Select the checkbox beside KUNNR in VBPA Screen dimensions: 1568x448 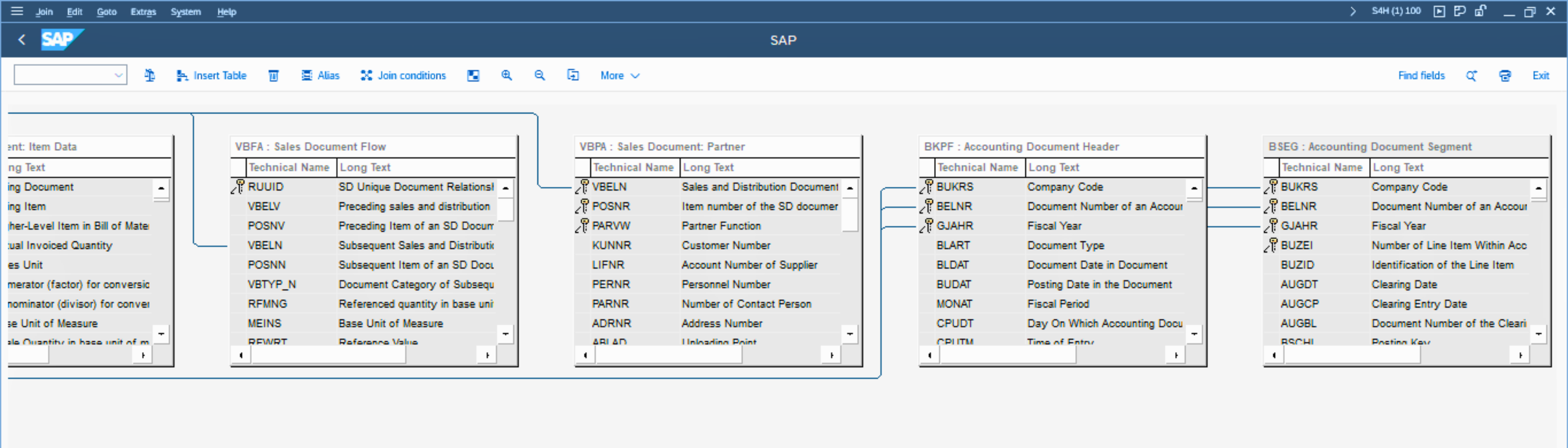coord(582,246)
